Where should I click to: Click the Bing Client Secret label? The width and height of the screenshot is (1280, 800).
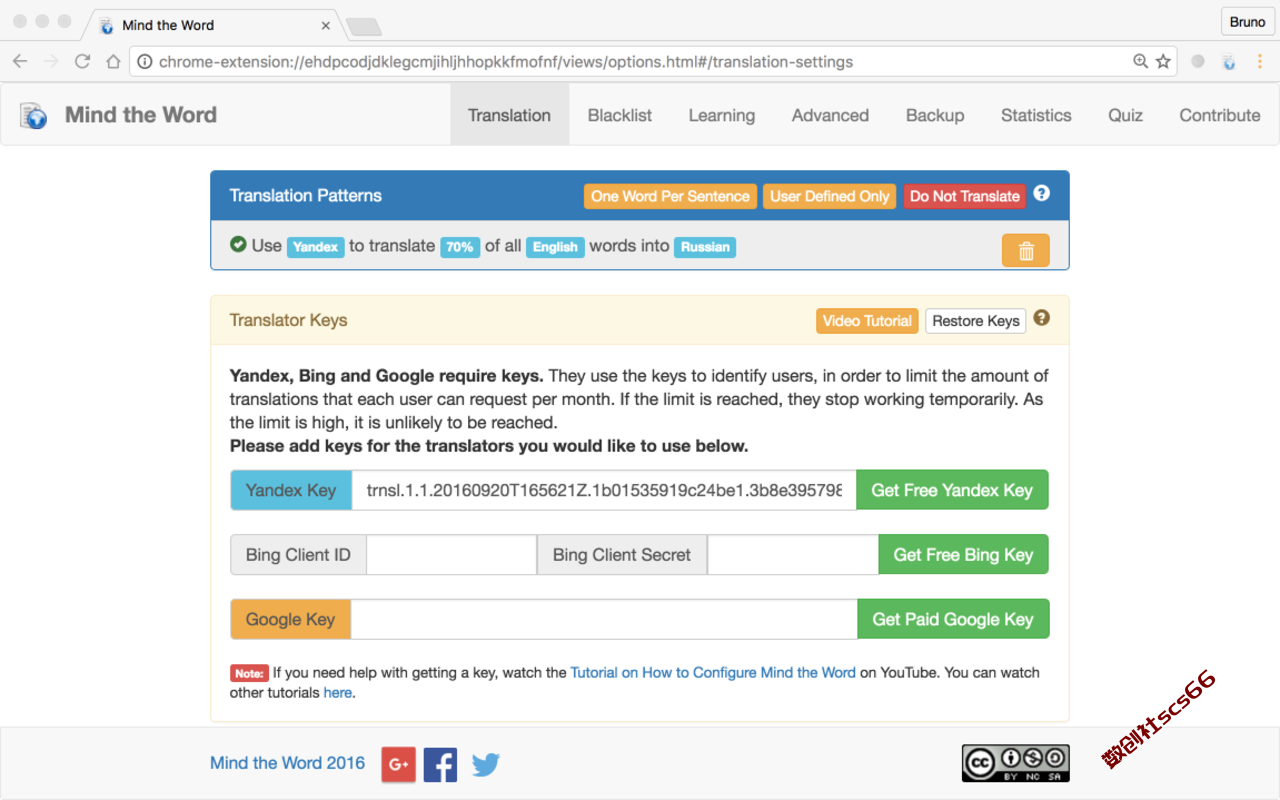click(622, 555)
